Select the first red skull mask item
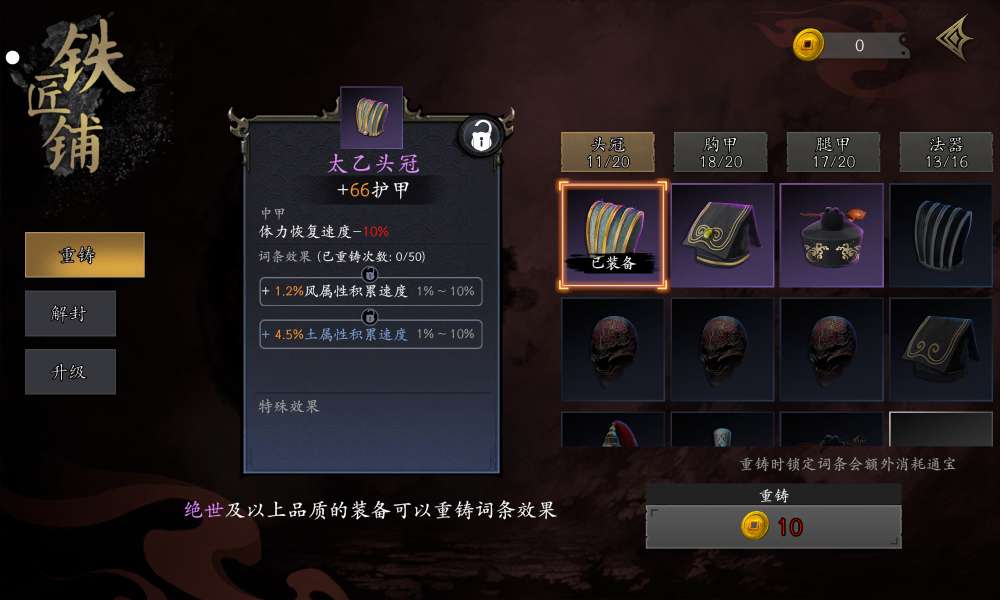Image resolution: width=1000 pixels, height=600 pixels. [x=613, y=349]
